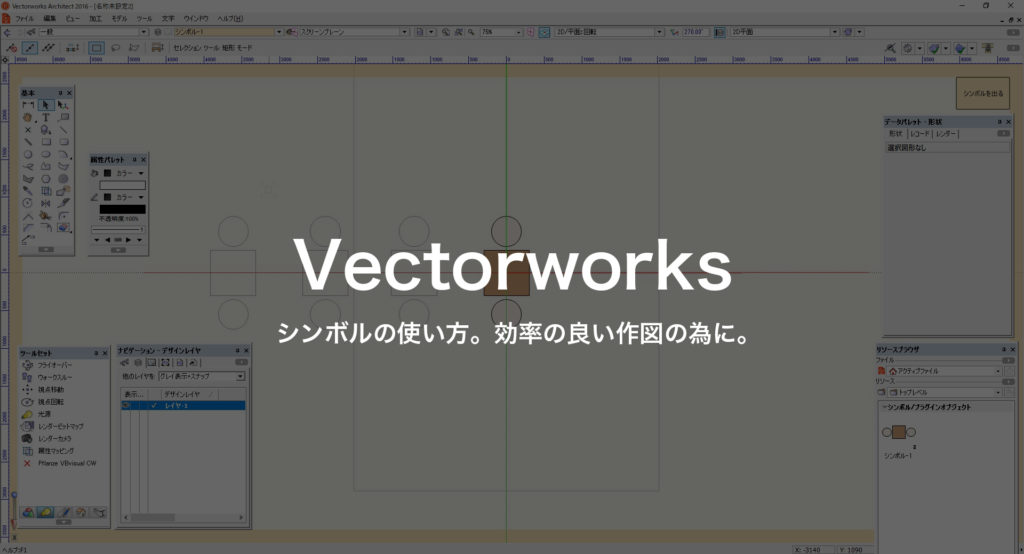1024x554 pixels.
Task: Open the ウインドウ menu
Action: point(196,18)
